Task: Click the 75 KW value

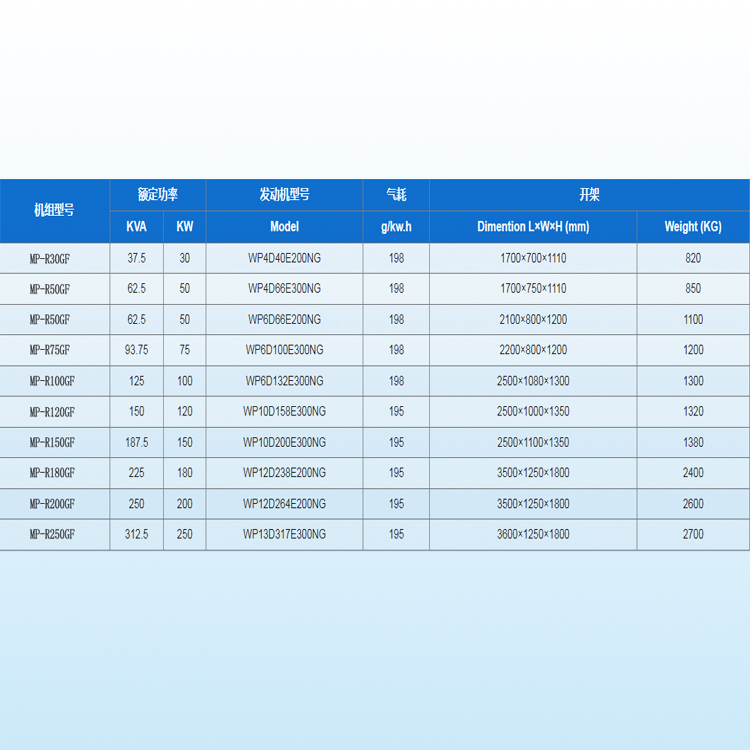Action: pos(185,350)
